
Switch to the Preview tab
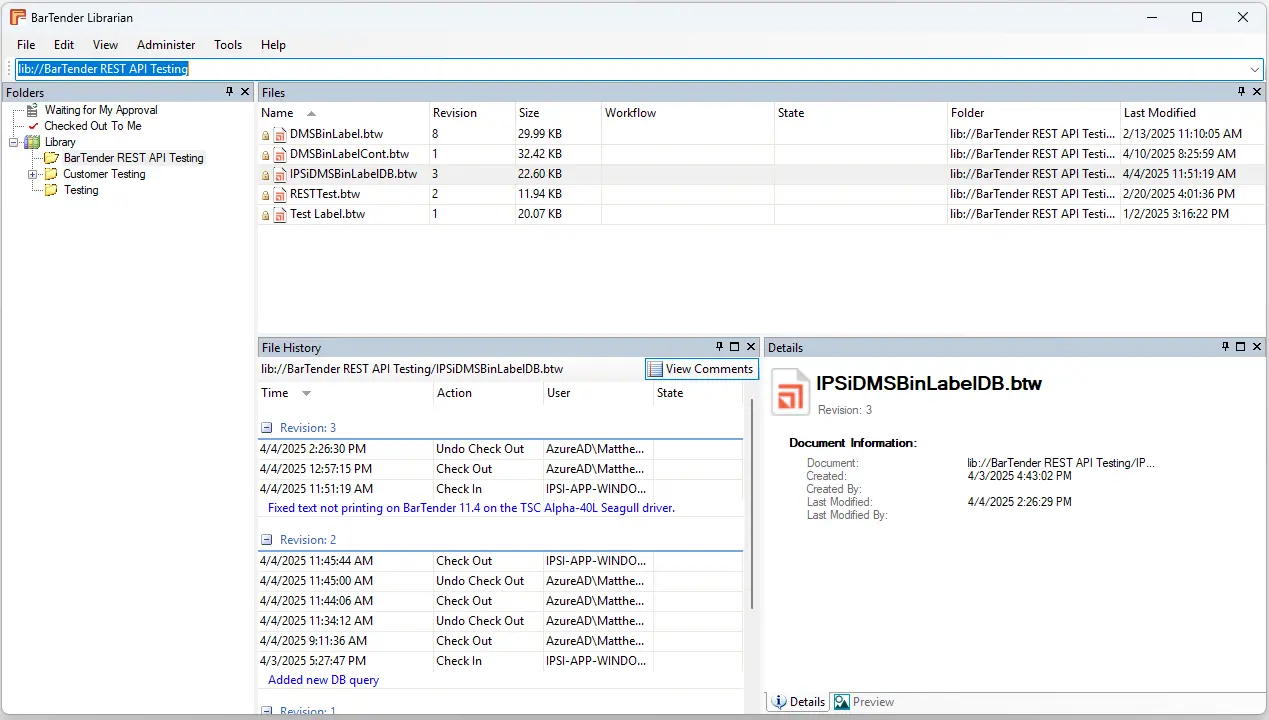[x=864, y=702]
